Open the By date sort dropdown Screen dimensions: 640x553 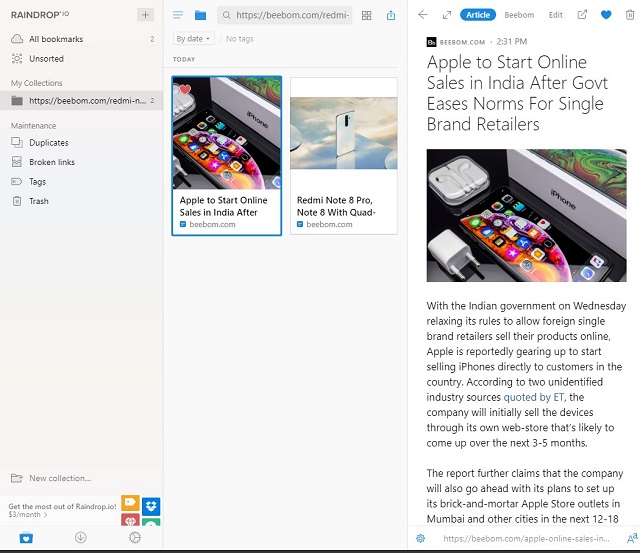(193, 39)
